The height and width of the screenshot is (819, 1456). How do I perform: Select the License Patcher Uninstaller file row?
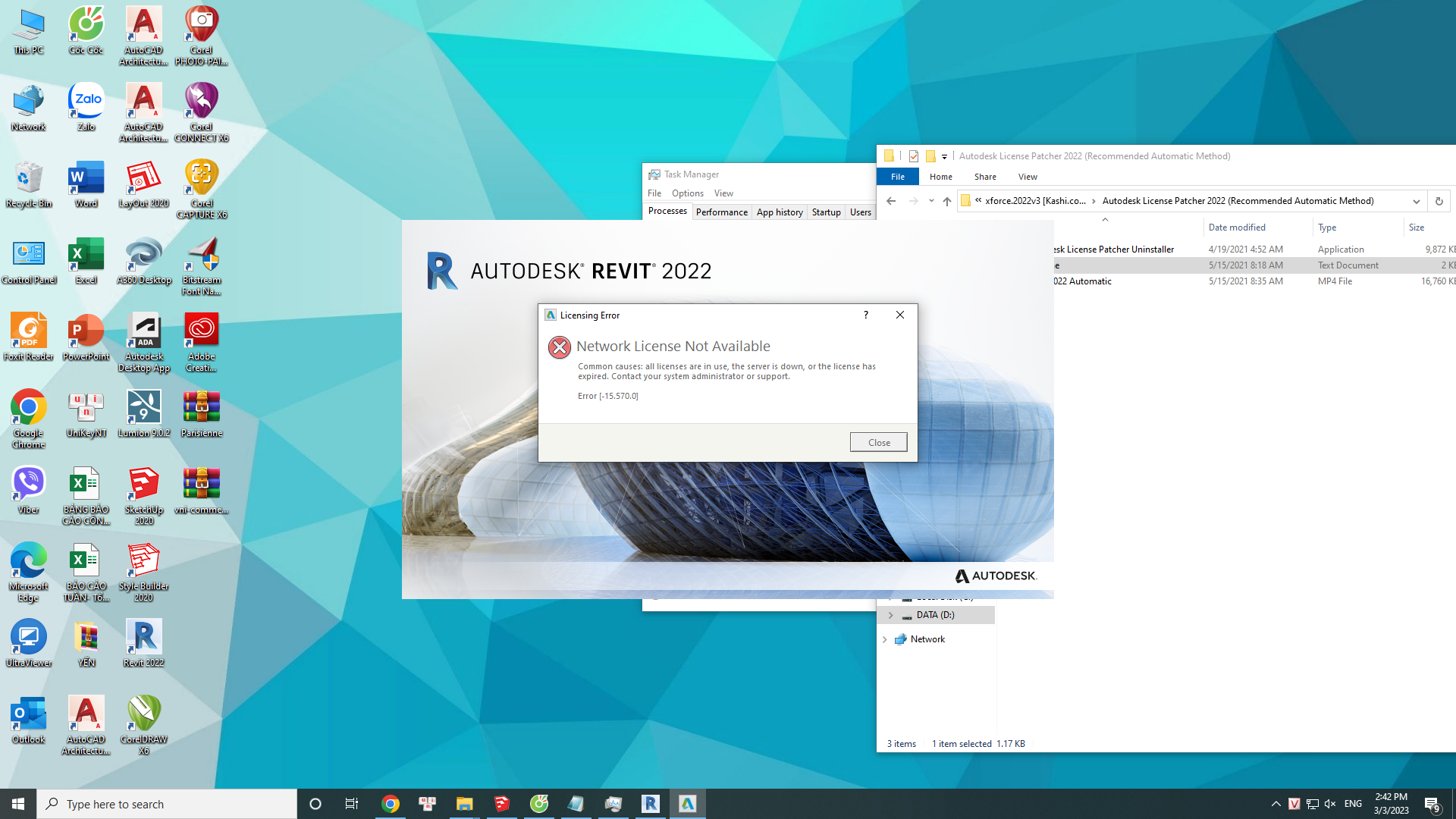point(1254,249)
